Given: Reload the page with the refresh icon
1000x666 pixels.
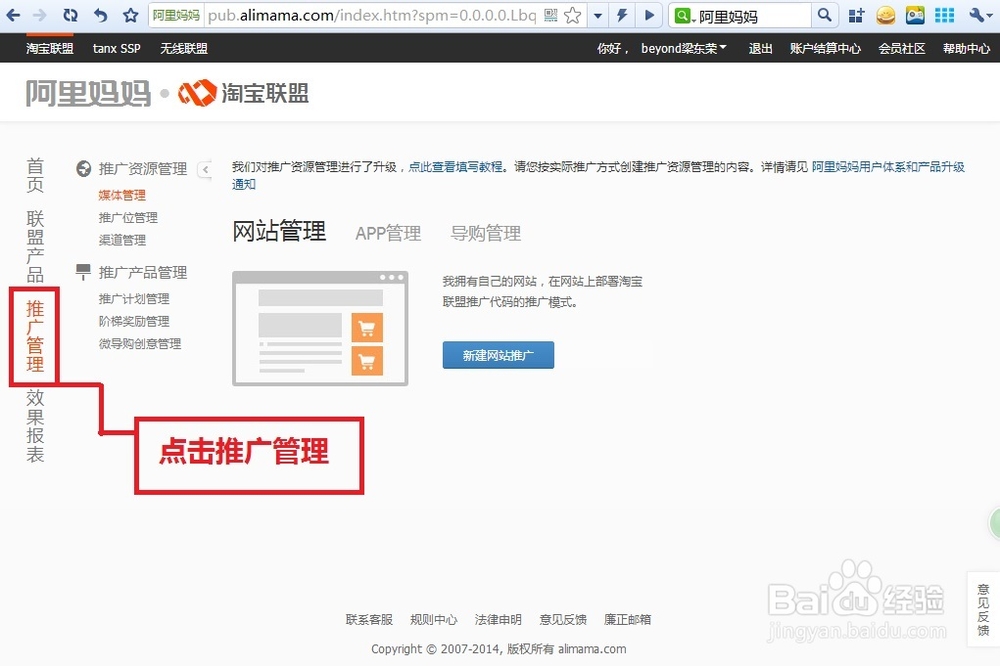Looking at the screenshot, I should tap(70, 15).
